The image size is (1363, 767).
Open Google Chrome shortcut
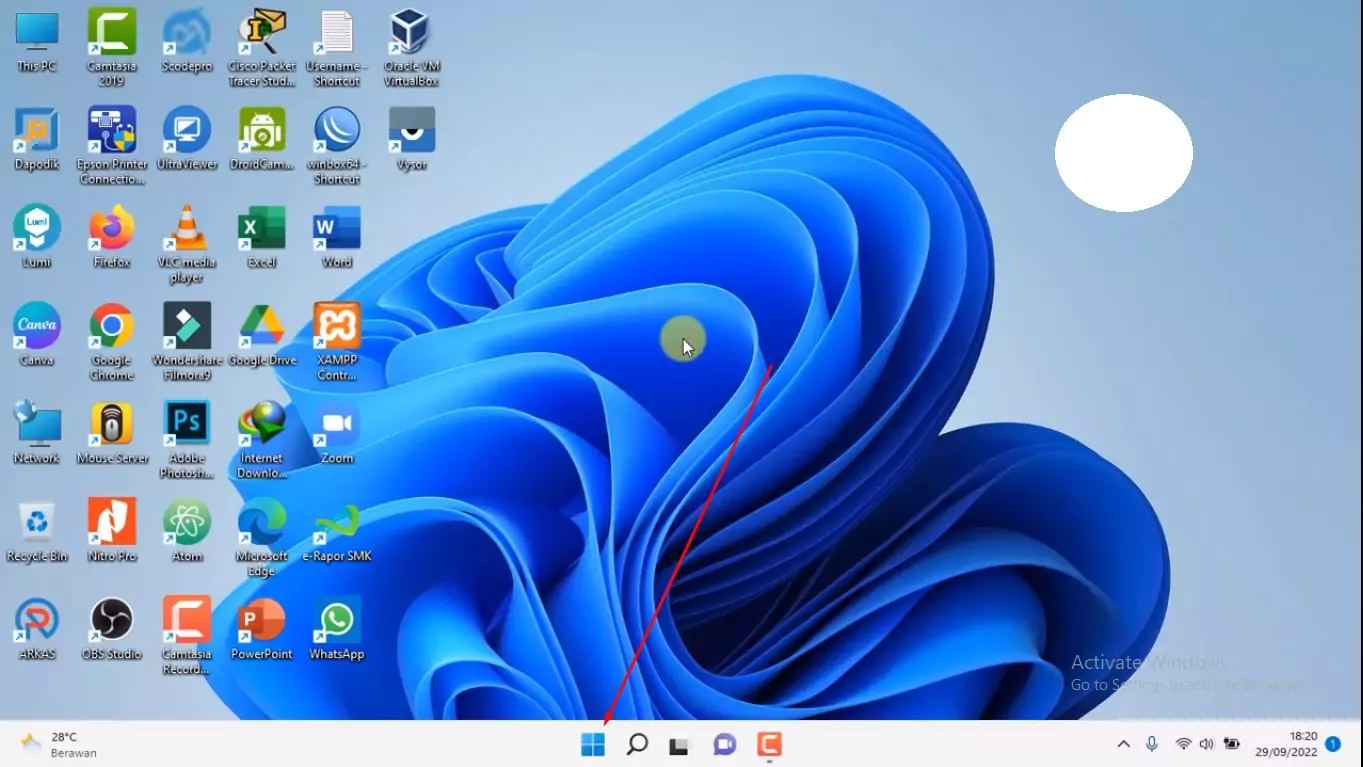tap(112, 341)
